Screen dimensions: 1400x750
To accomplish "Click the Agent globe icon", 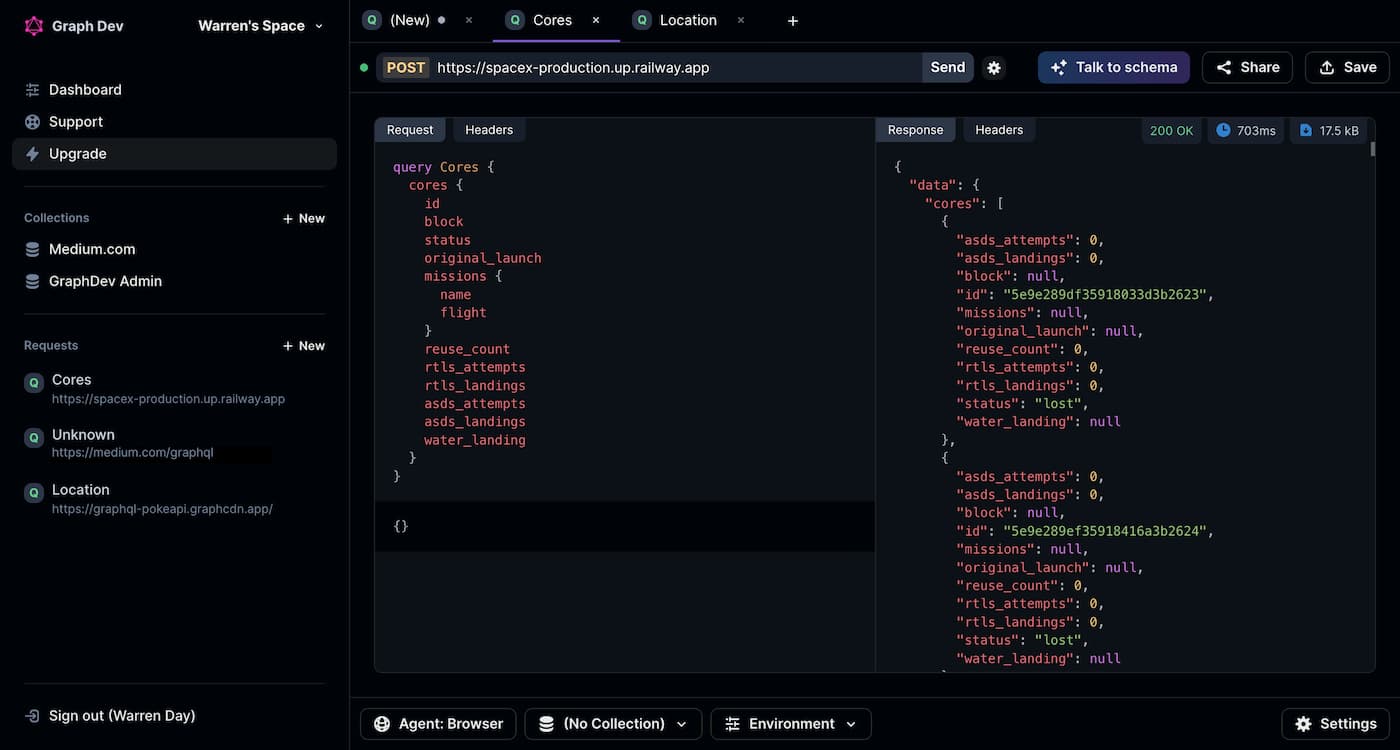I will [382, 724].
